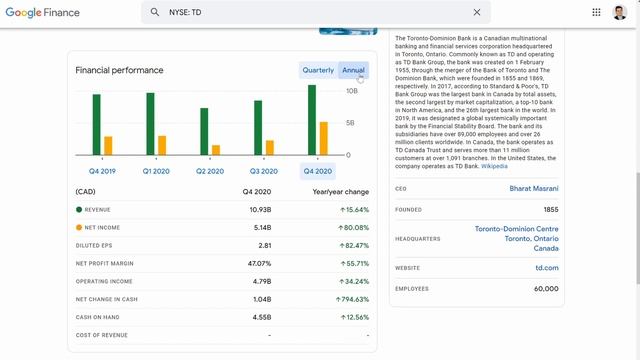The width and height of the screenshot is (640, 360).
Task: Click the Q4 2019 green revenue bar
Action: tap(96, 125)
